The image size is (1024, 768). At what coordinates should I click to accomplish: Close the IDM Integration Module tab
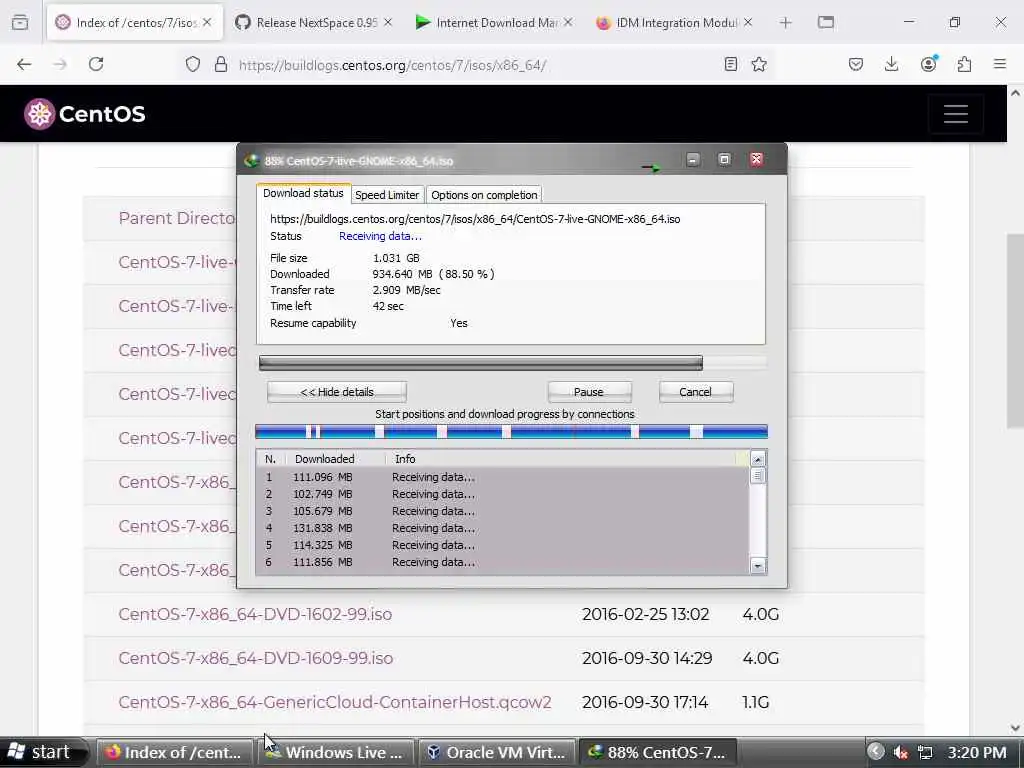[748, 22]
